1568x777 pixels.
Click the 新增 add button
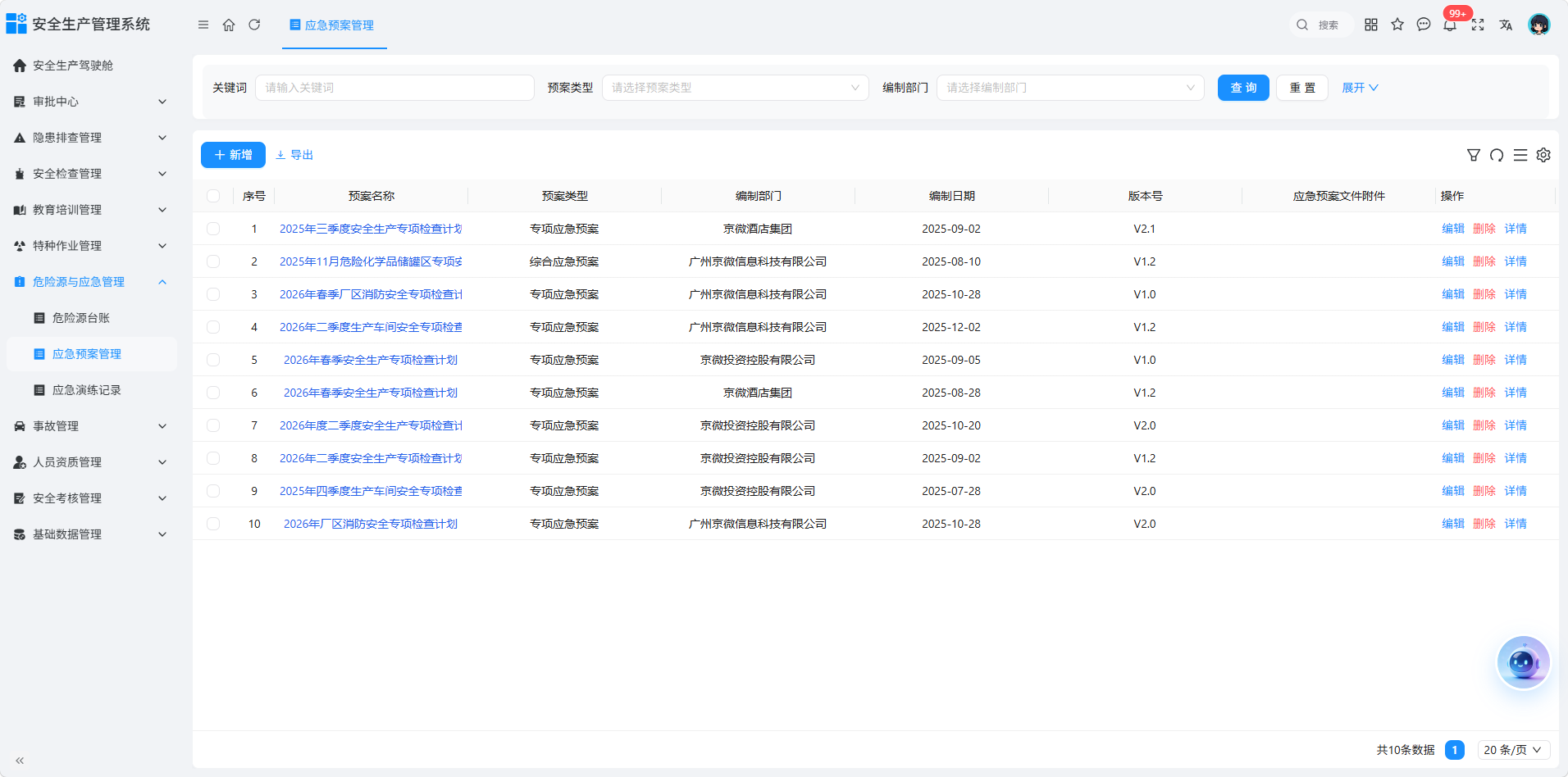[233, 155]
